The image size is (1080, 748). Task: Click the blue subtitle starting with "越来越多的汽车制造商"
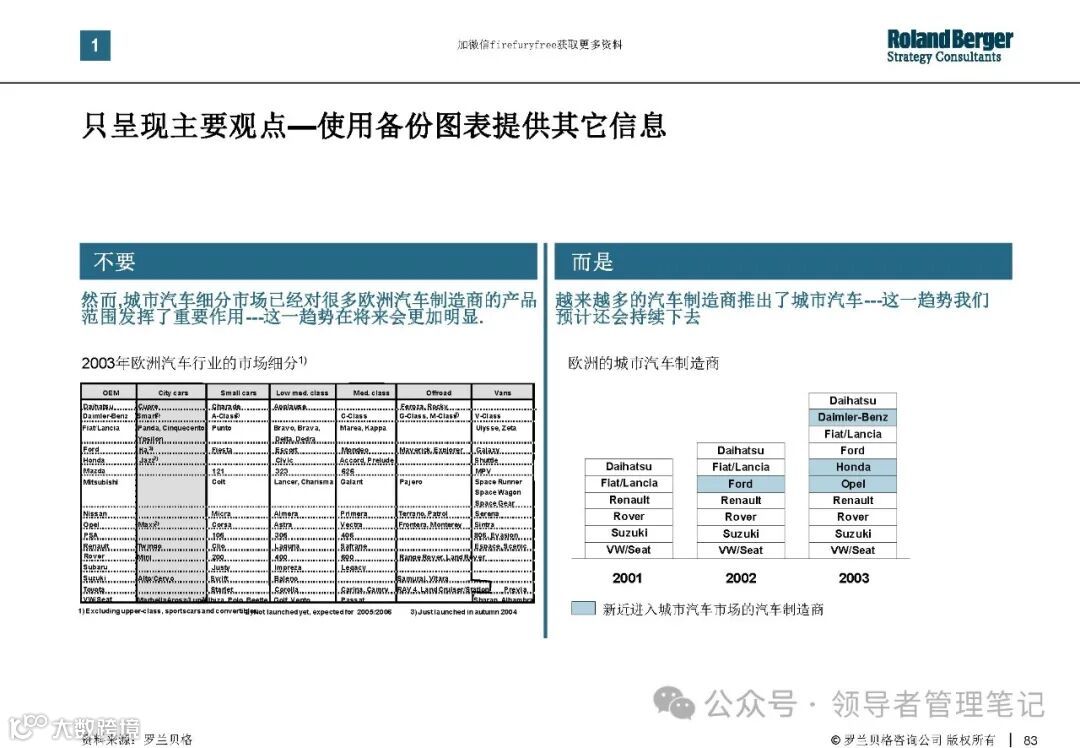click(x=772, y=308)
